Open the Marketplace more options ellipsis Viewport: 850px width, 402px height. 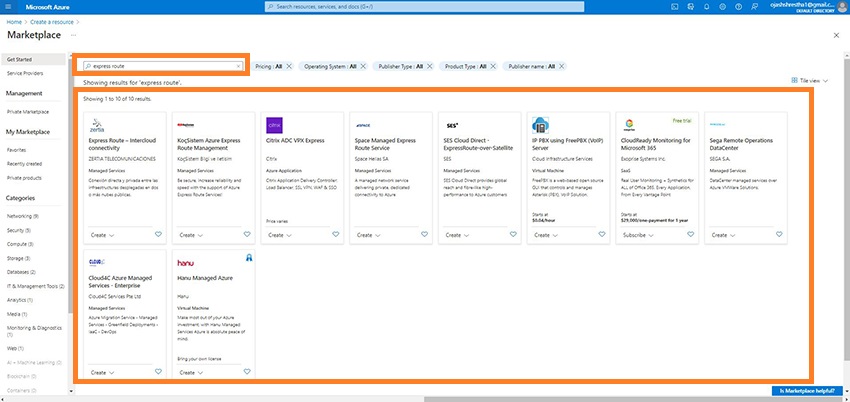click(73, 35)
